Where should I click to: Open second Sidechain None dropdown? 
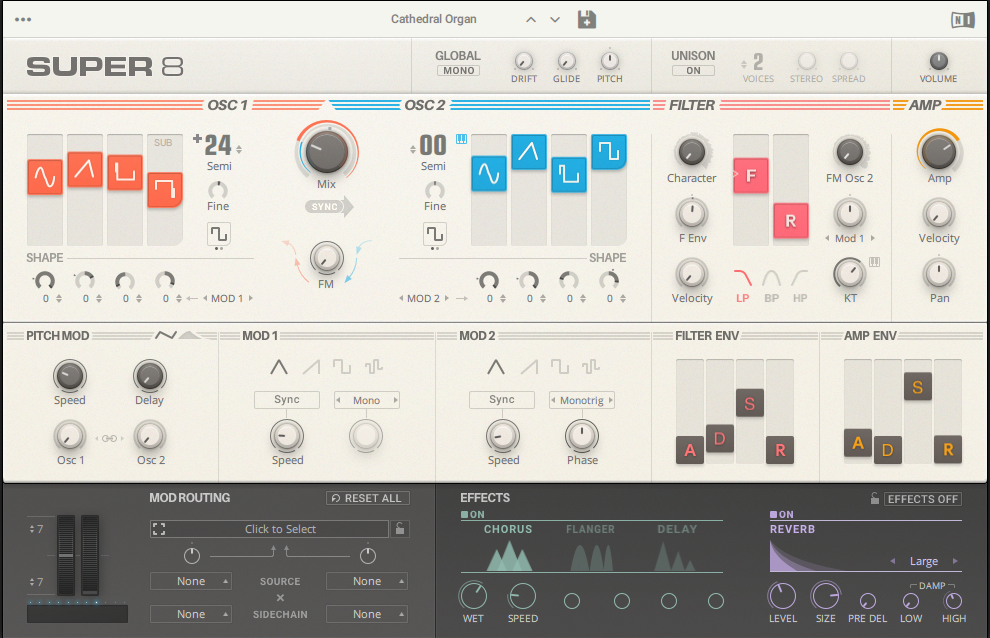click(x=367, y=614)
